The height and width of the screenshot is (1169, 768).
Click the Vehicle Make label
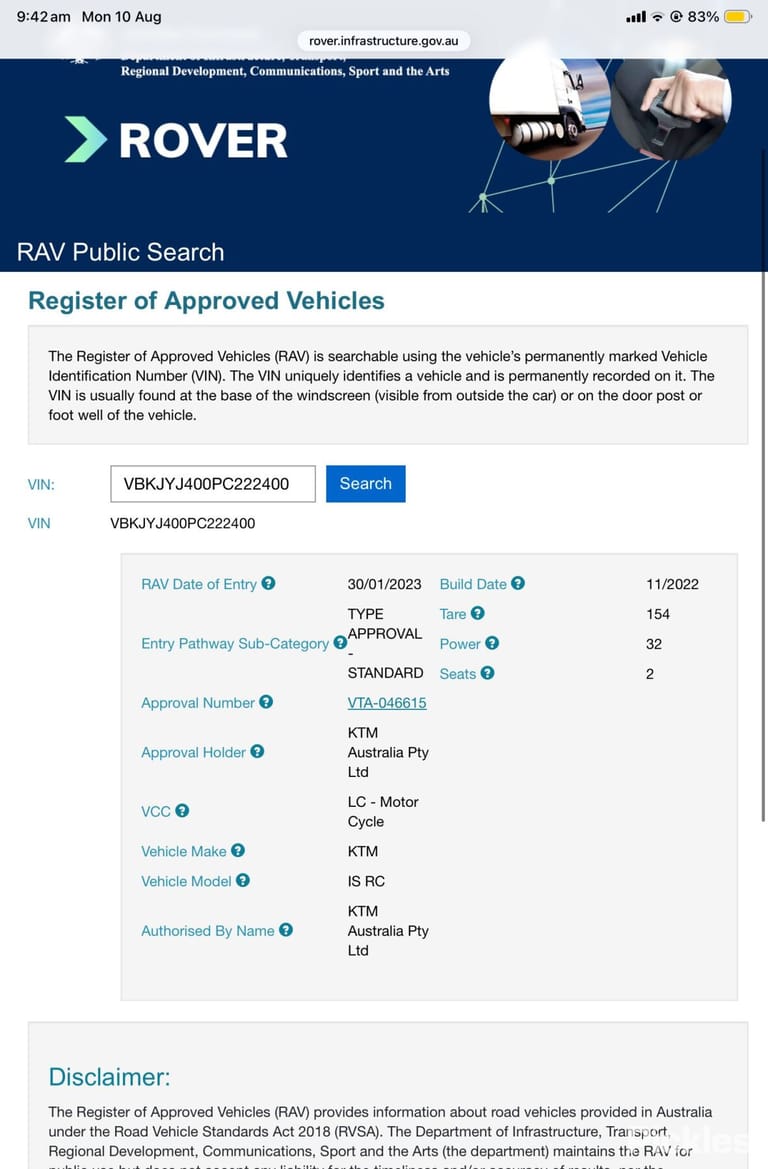183,851
